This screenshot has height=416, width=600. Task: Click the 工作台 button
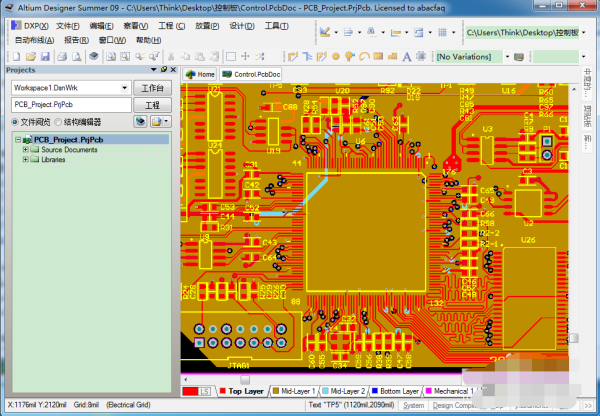click(x=152, y=88)
